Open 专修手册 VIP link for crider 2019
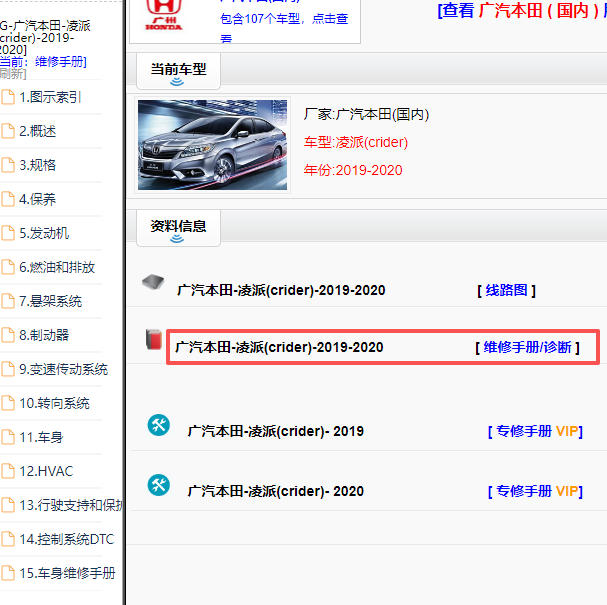607x605 pixels. click(535, 431)
